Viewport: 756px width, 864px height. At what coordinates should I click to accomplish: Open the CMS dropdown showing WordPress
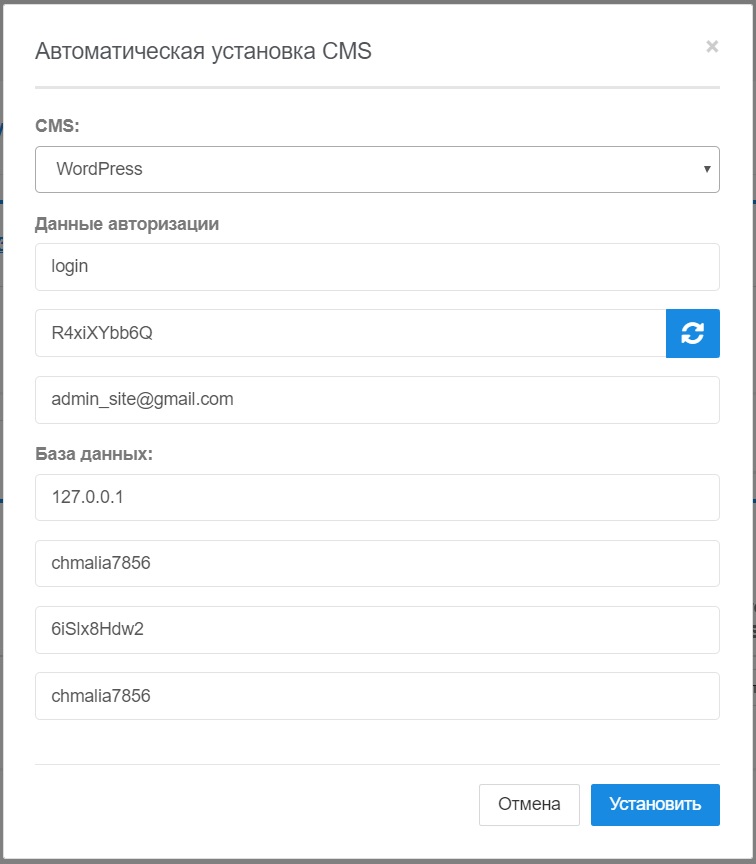pos(377,169)
